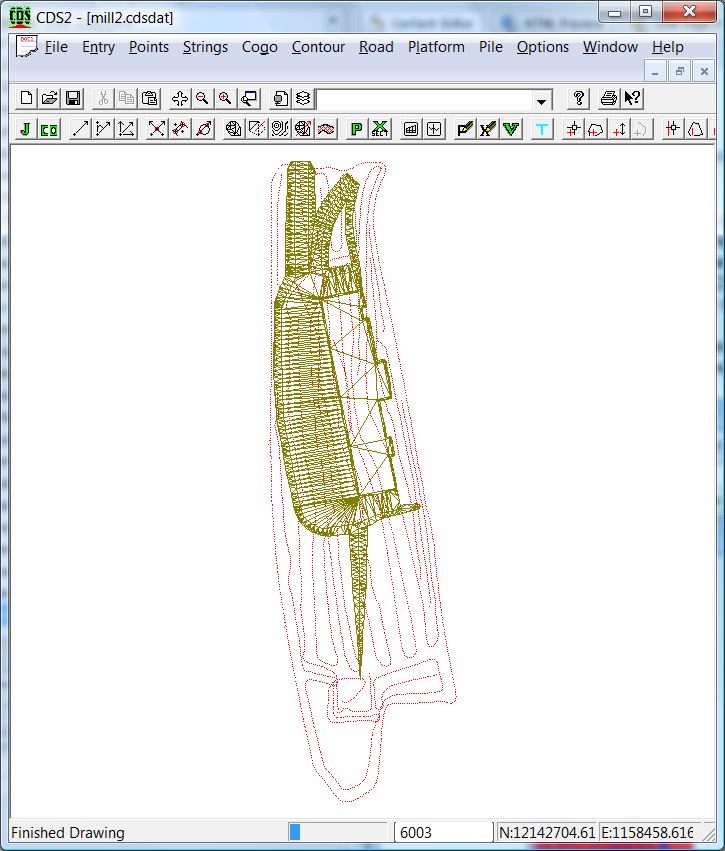Click the green CO toolbar icon

(49, 129)
